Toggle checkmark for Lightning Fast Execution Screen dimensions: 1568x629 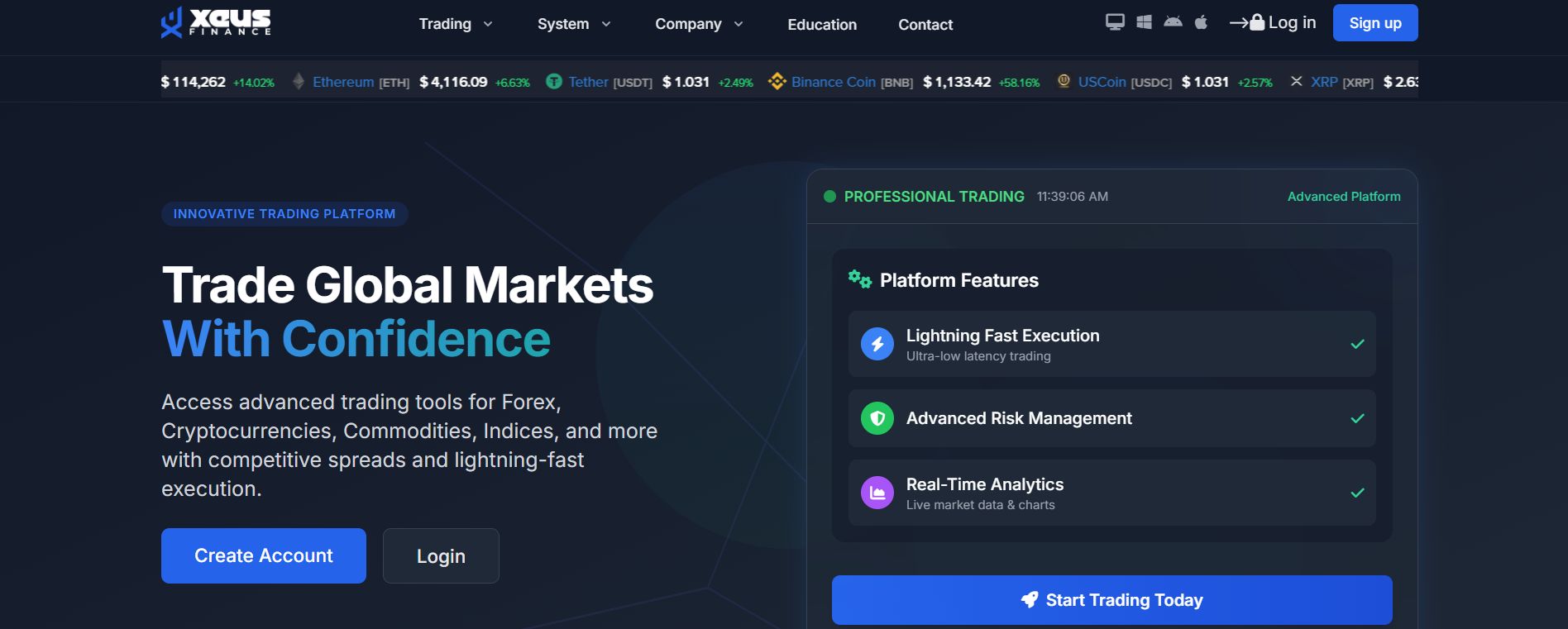(1357, 344)
